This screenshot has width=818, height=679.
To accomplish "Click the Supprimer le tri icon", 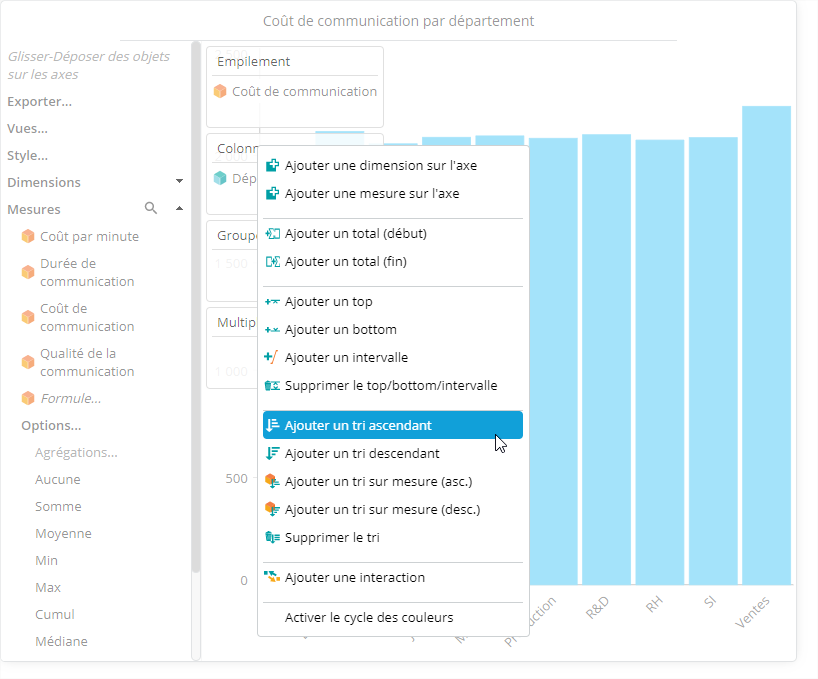I will (x=272, y=538).
